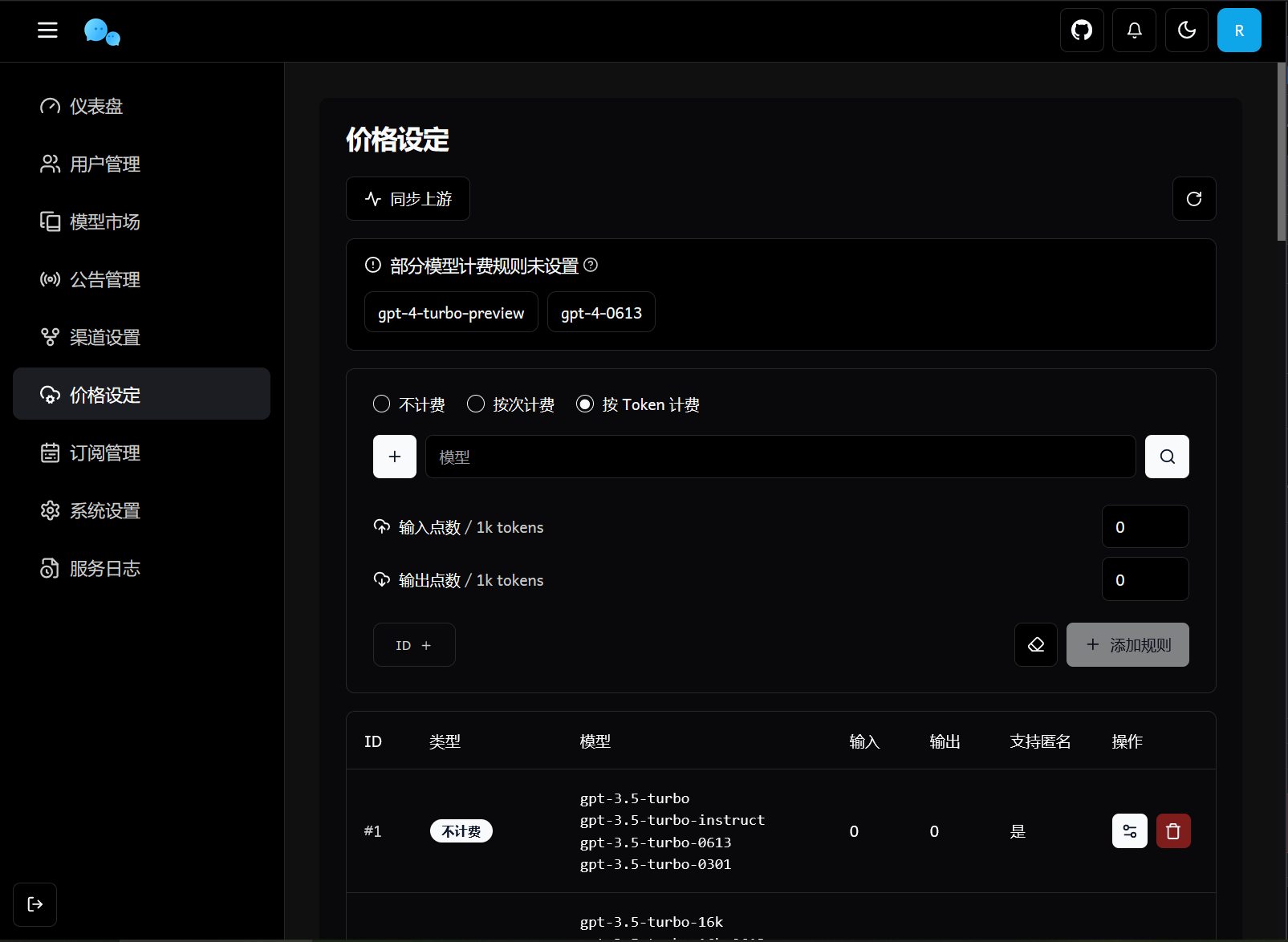Click the 类型 column header
Screen dimensions: 1288x942
(x=445, y=741)
